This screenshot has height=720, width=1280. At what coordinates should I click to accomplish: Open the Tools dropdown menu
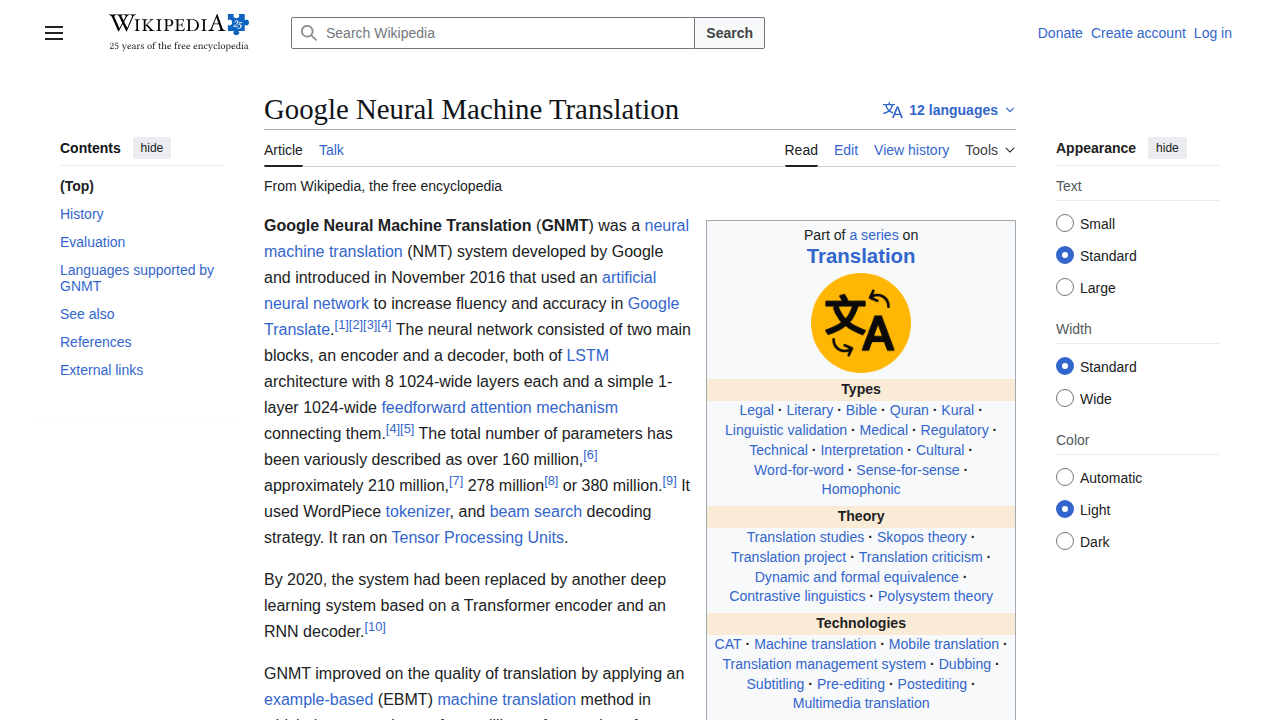pos(990,150)
